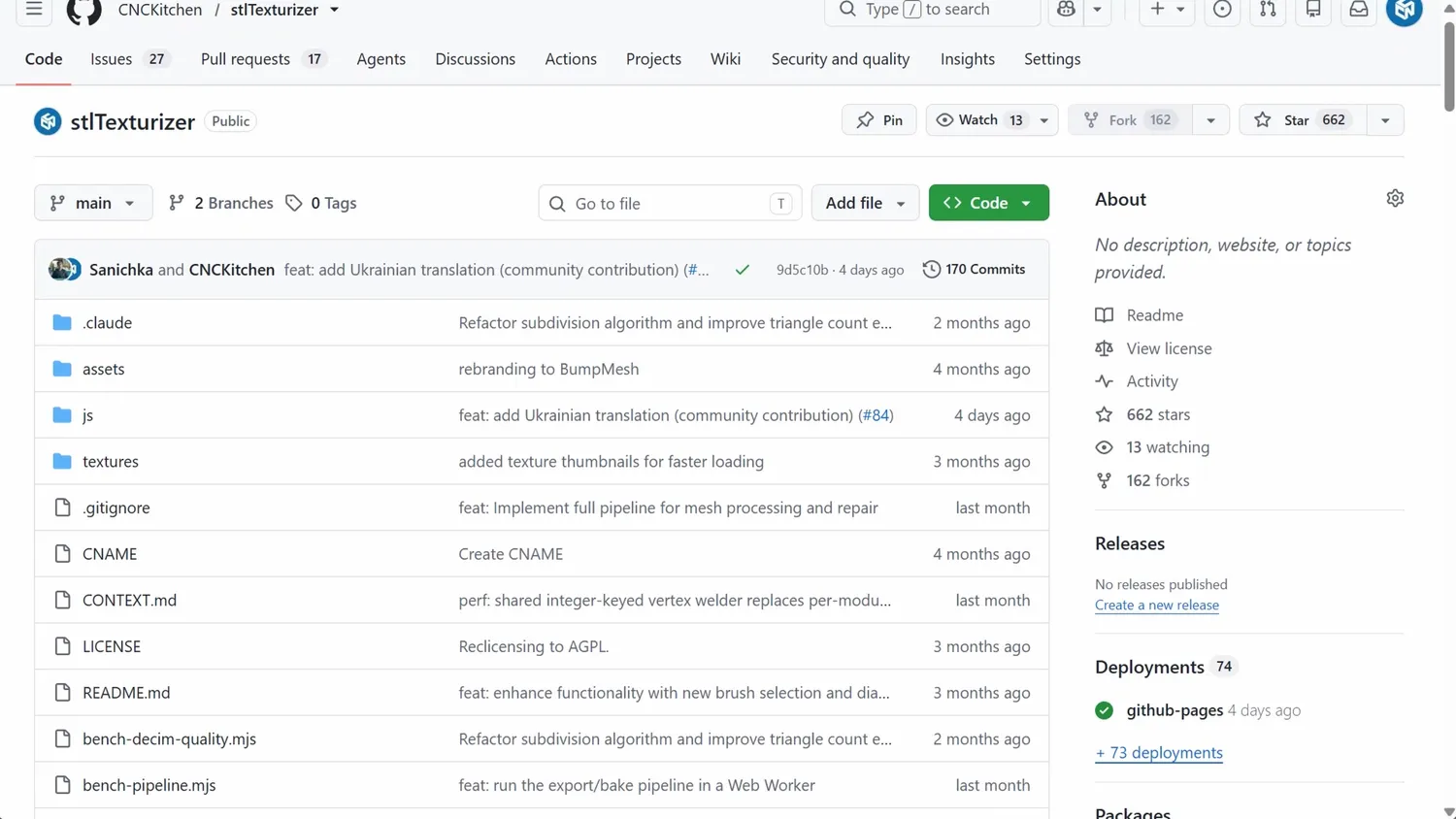Click the textures folder icon
Image resolution: width=1456 pixels, height=819 pixels.
pyautogui.click(x=62, y=461)
